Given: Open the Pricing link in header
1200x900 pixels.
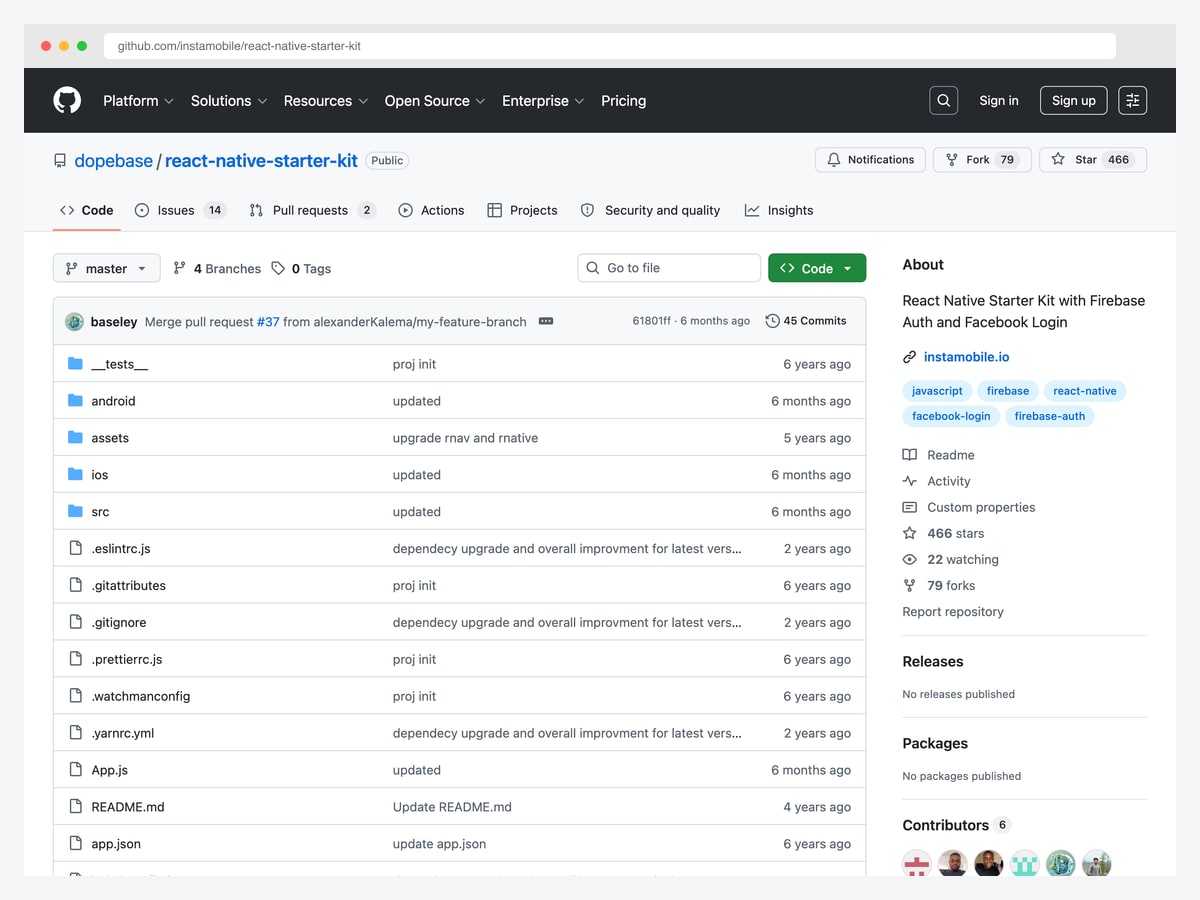Looking at the screenshot, I should click(x=624, y=101).
